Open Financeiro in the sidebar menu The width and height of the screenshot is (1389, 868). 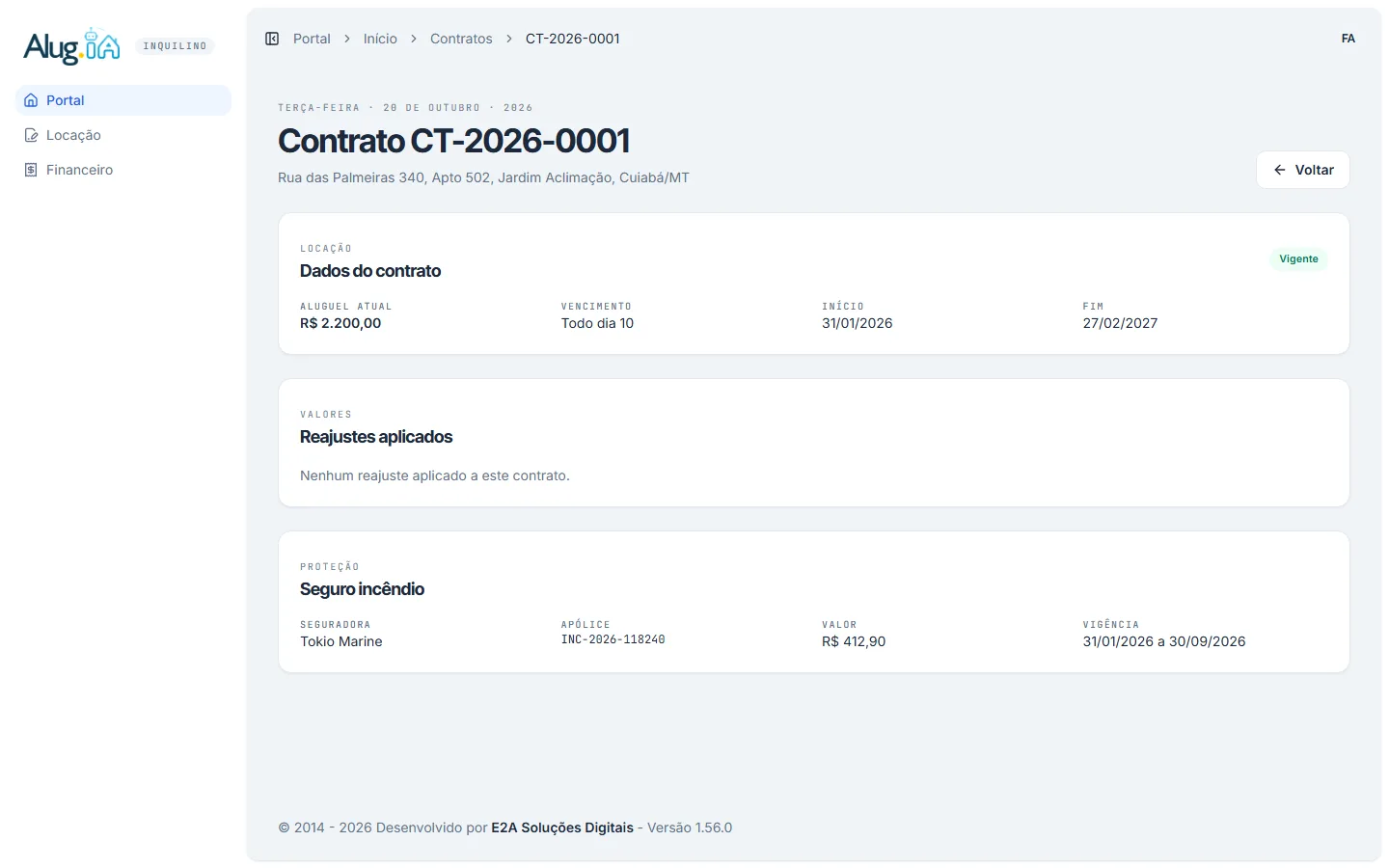pos(123,170)
